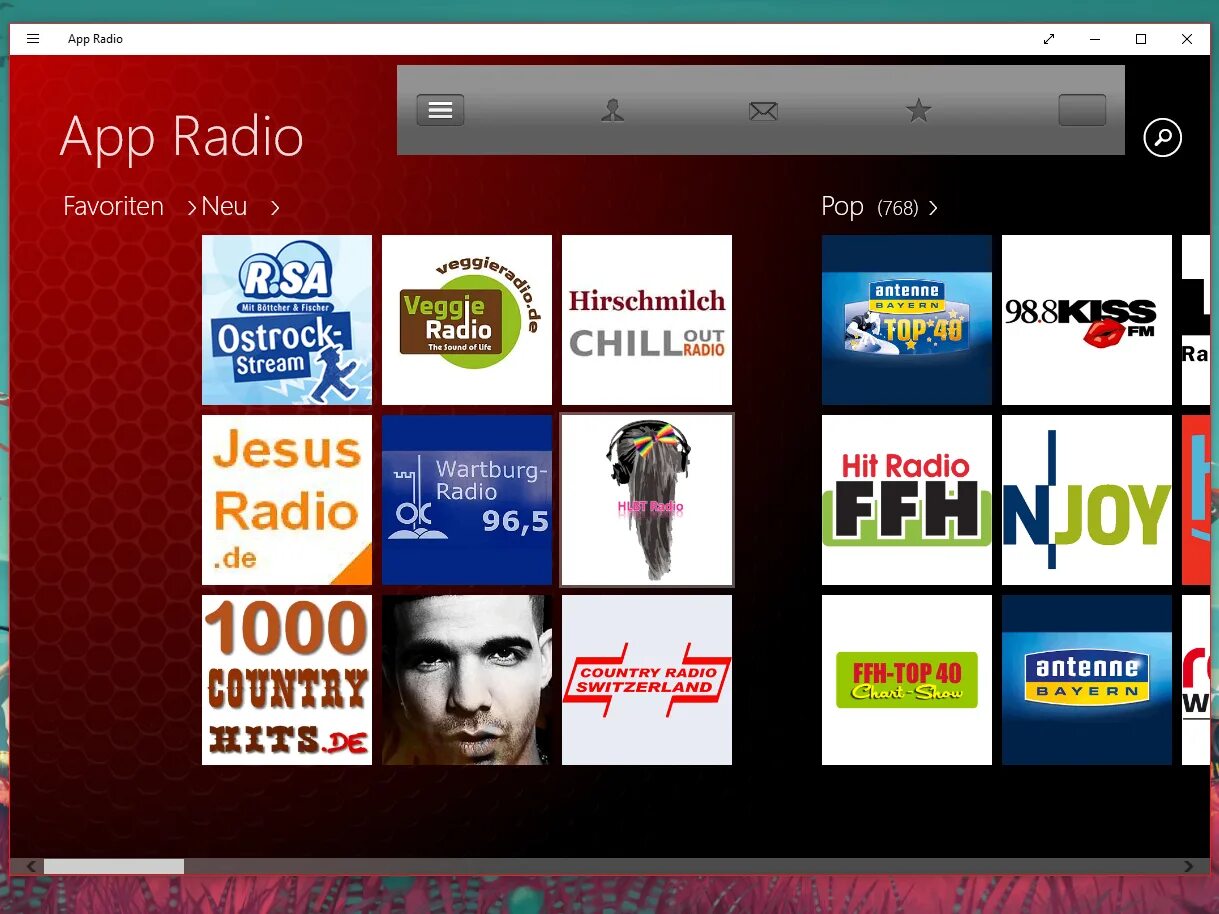The width and height of the screenshot is (1219, 914).
Task: Select the 98.8 KISS FM tile
Action: click(x=1087, y=320)
